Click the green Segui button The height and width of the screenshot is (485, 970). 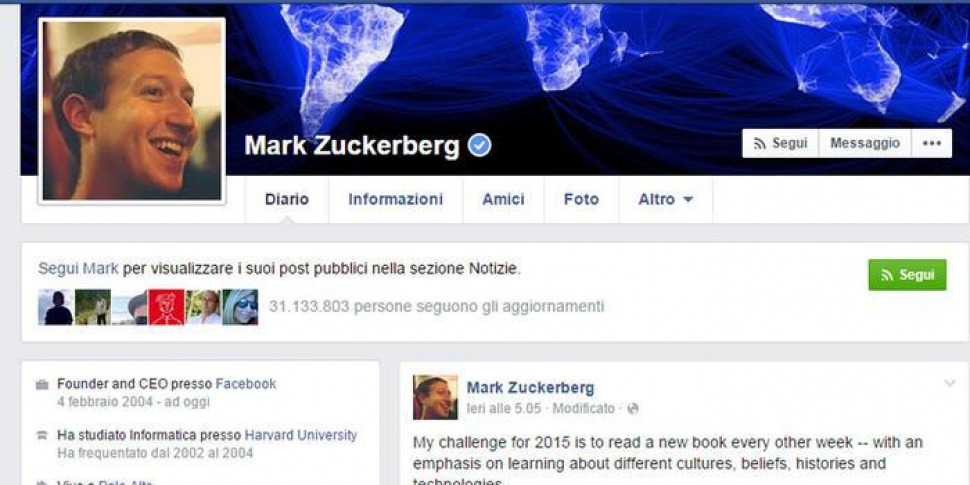908,275
